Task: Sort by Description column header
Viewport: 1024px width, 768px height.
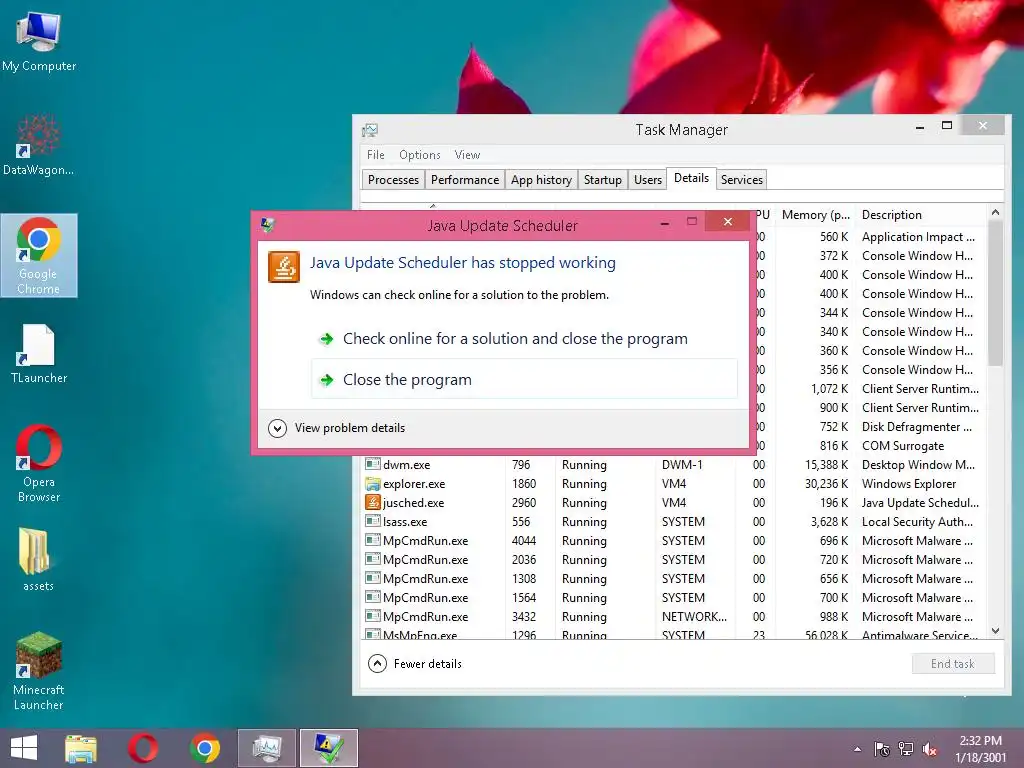Action: pyautogui.click(x=921, y=215)
